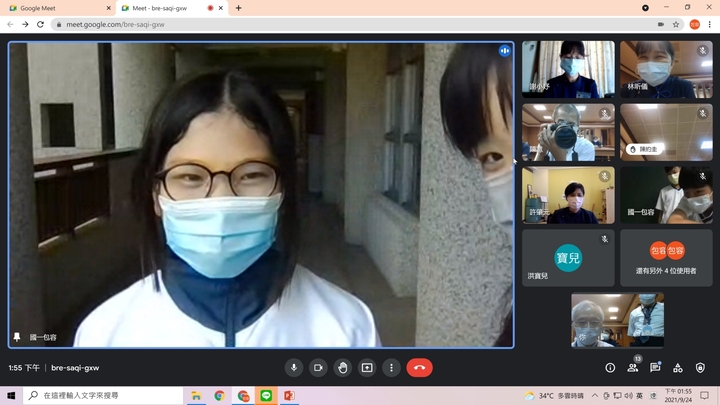Bookmark this page with the star icon
The width and height of the screenshot is (720, 405).
676,24
